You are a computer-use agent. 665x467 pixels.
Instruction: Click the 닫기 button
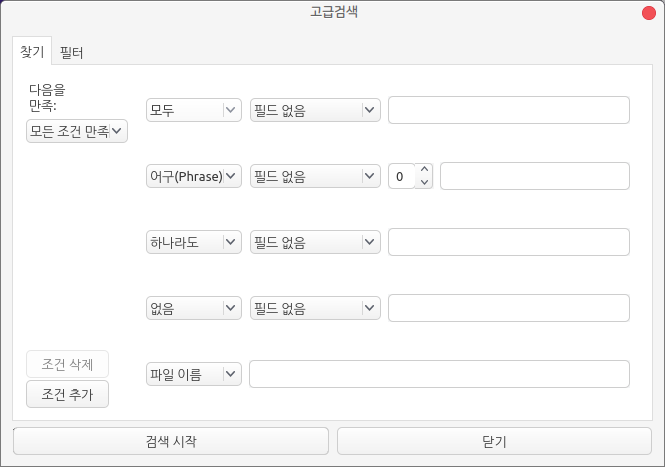[x=494, y=441]
